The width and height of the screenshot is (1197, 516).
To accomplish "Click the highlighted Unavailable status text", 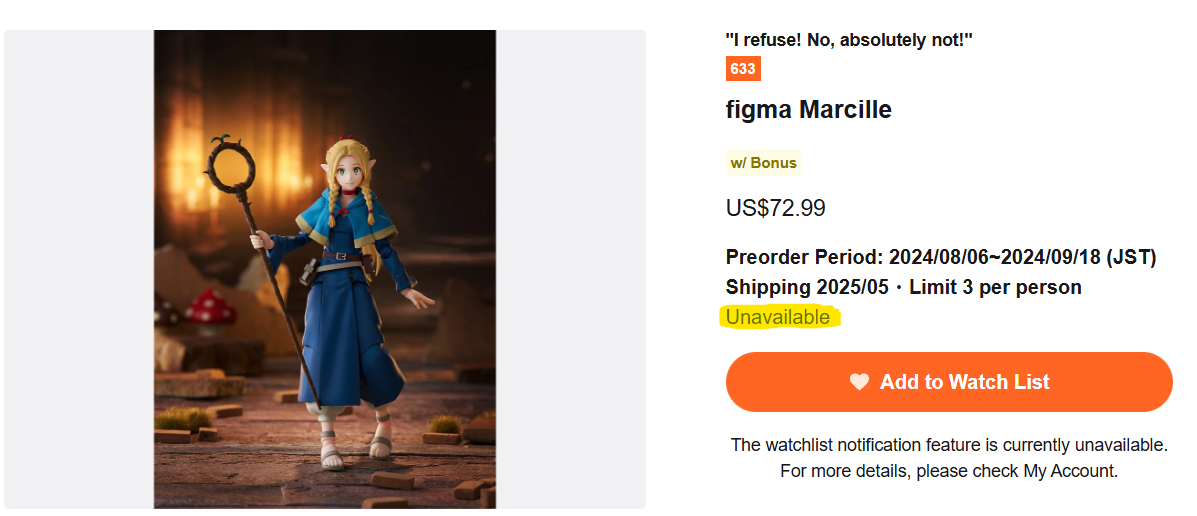I will [778, 318].
